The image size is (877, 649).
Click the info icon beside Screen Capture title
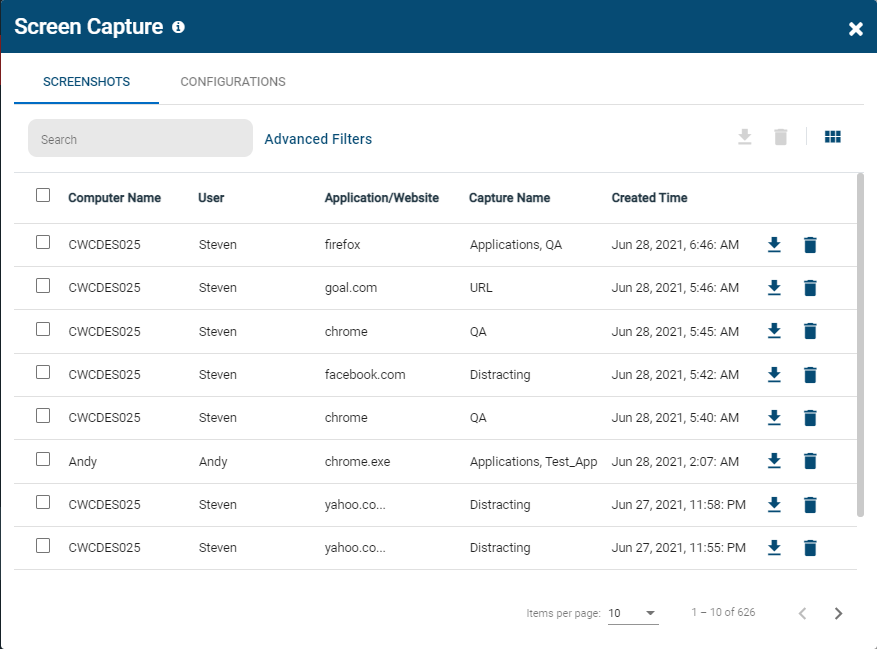click(178, 27)
